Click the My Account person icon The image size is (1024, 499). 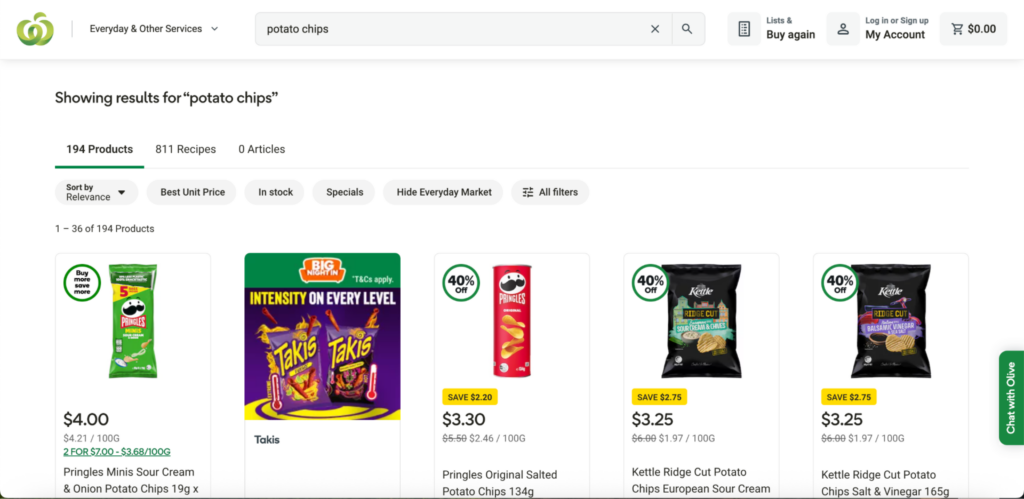[x=843, y=29]
